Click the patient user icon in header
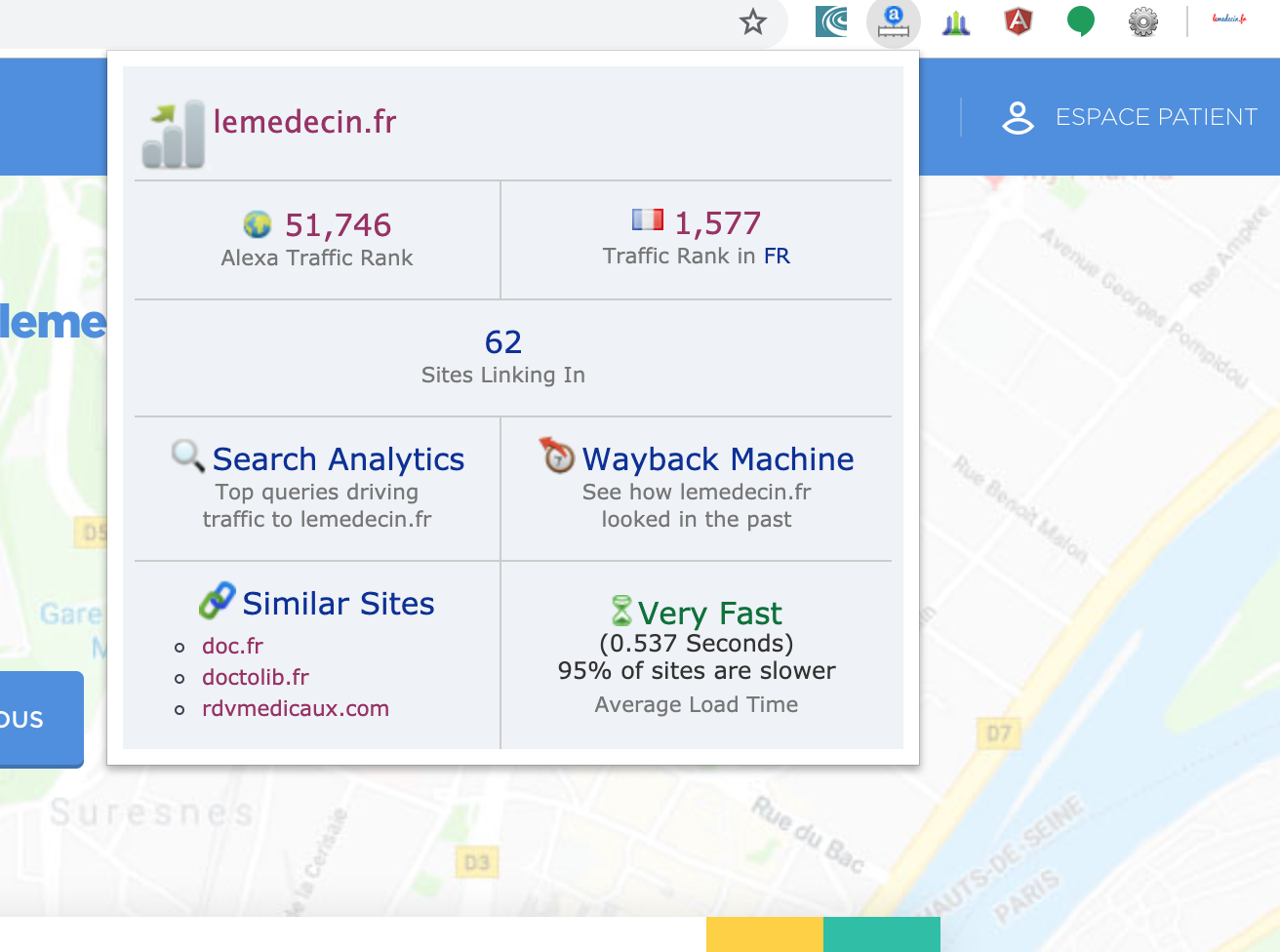Viewport: 1280px width, 952px height. tap(1018, 118)
